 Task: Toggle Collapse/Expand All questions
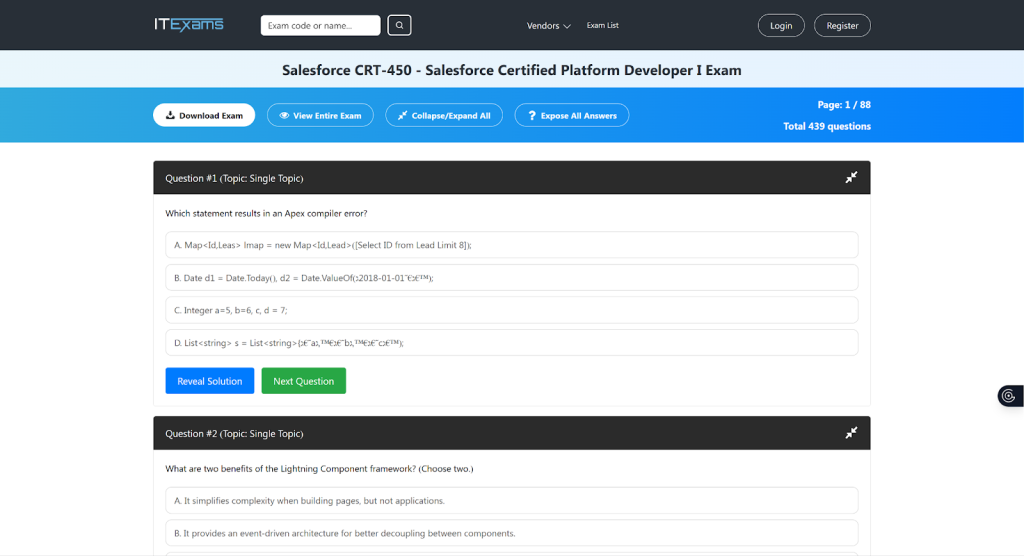(x=443, y=115)
